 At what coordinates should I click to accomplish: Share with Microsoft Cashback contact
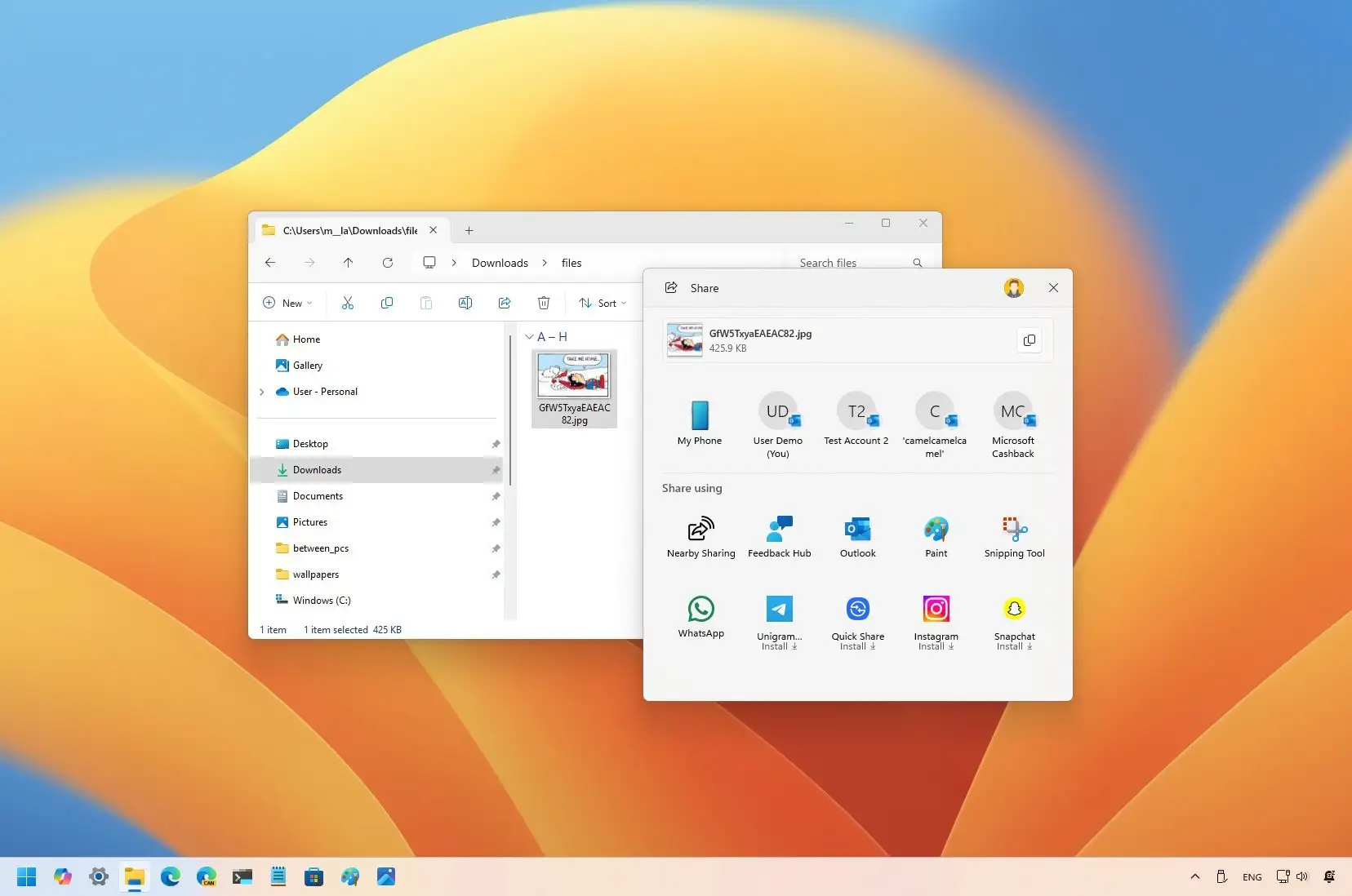tap(1012, 424)
